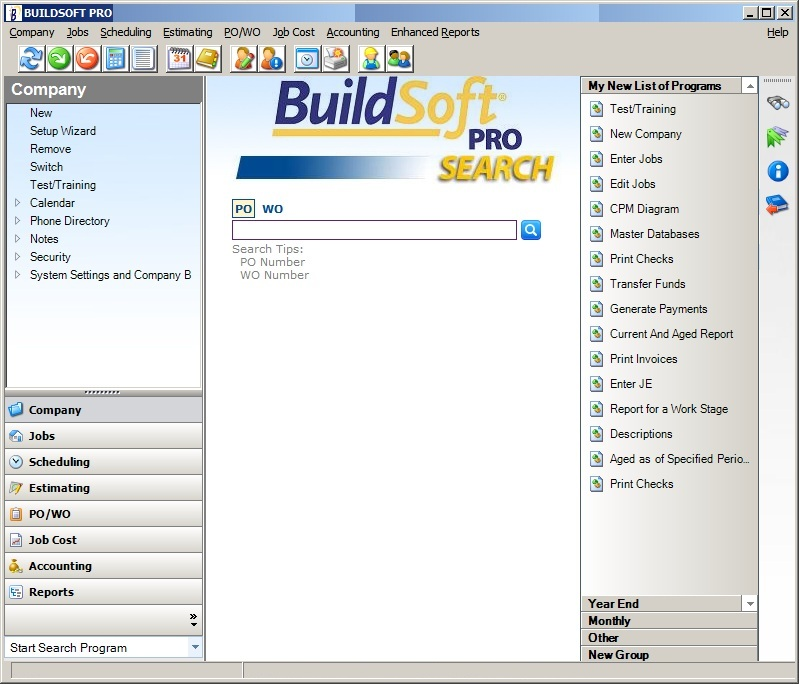The width and height of the screenshot is (799, 684).
Task: Open the calendar toolbar icon showing 31
Action: (179, 59)
